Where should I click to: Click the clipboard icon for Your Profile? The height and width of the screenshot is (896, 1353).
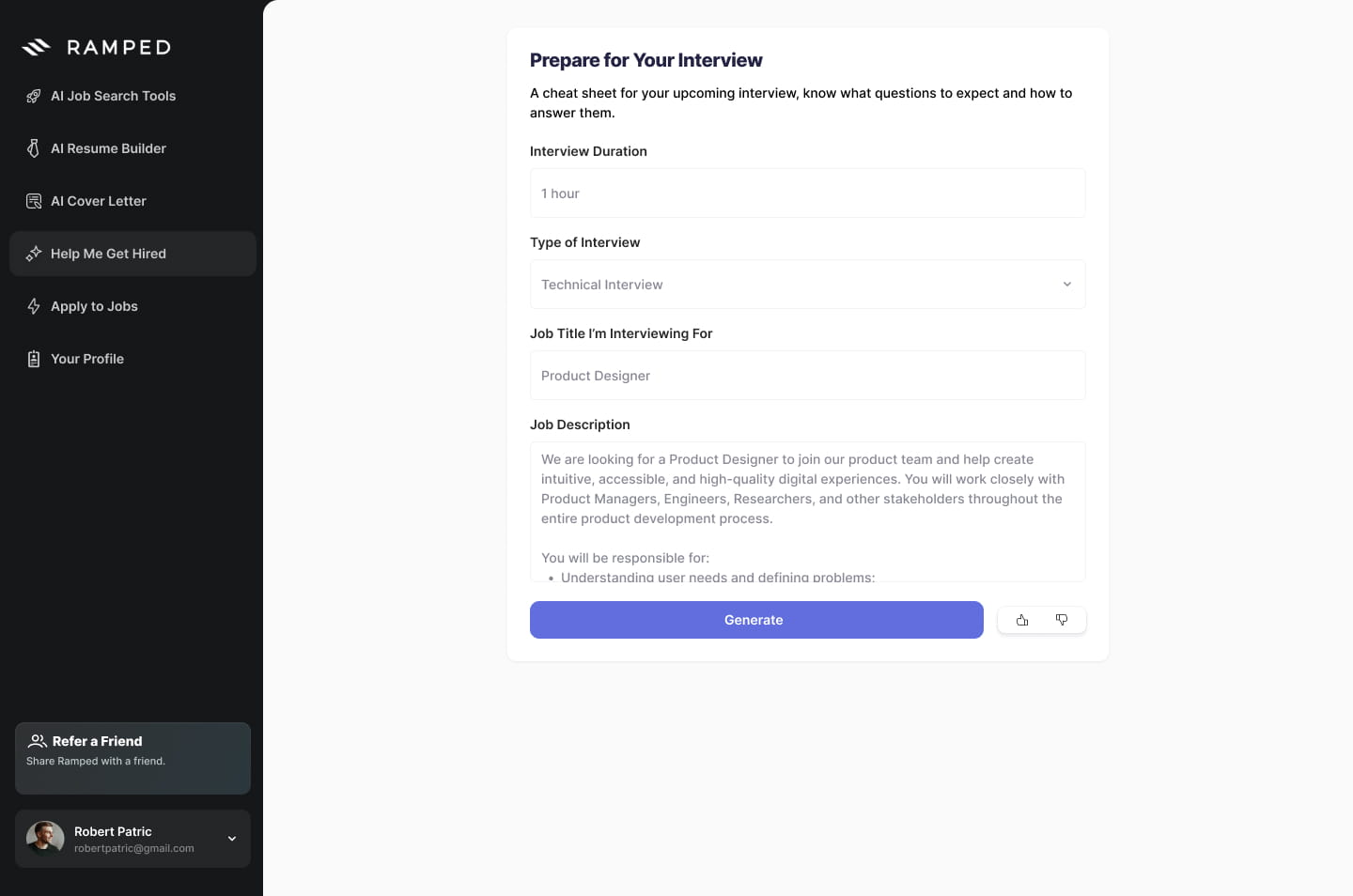(x=34, y=359)
